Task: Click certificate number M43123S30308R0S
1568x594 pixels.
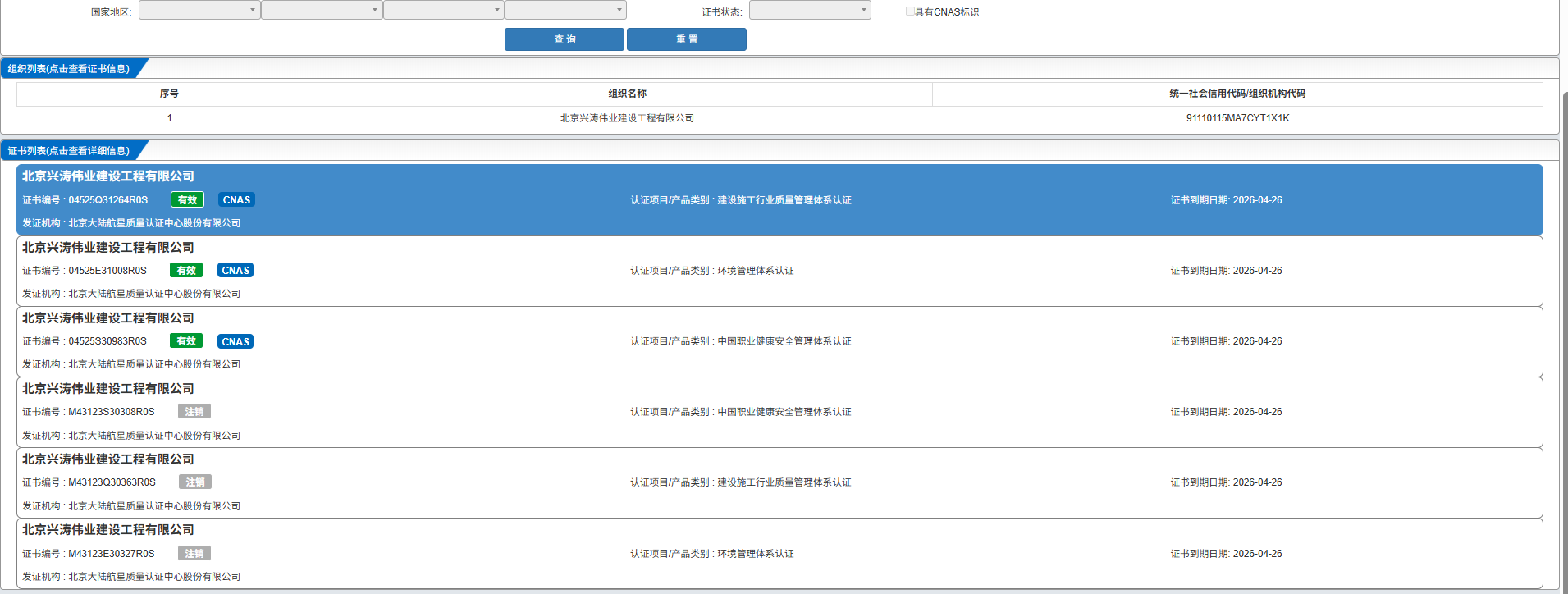Action: (112, 412)
